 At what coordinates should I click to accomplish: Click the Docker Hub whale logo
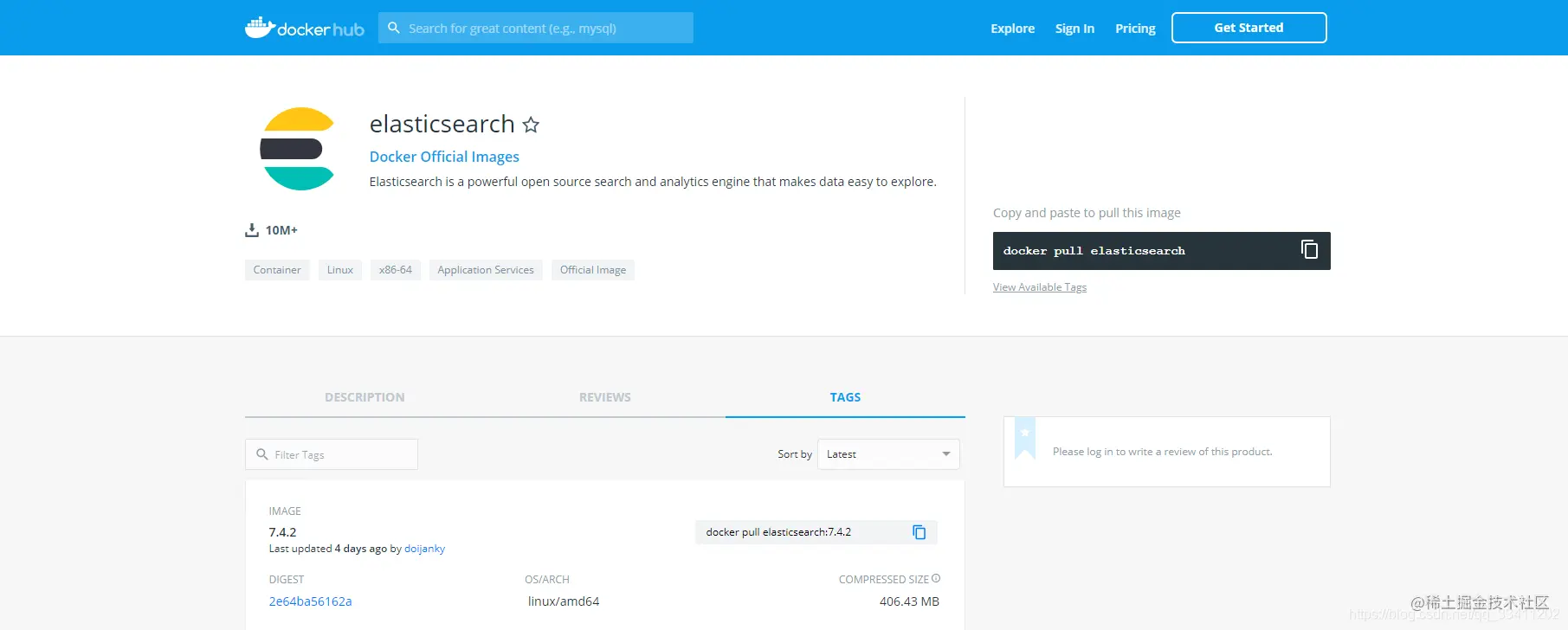click(304, 28)
